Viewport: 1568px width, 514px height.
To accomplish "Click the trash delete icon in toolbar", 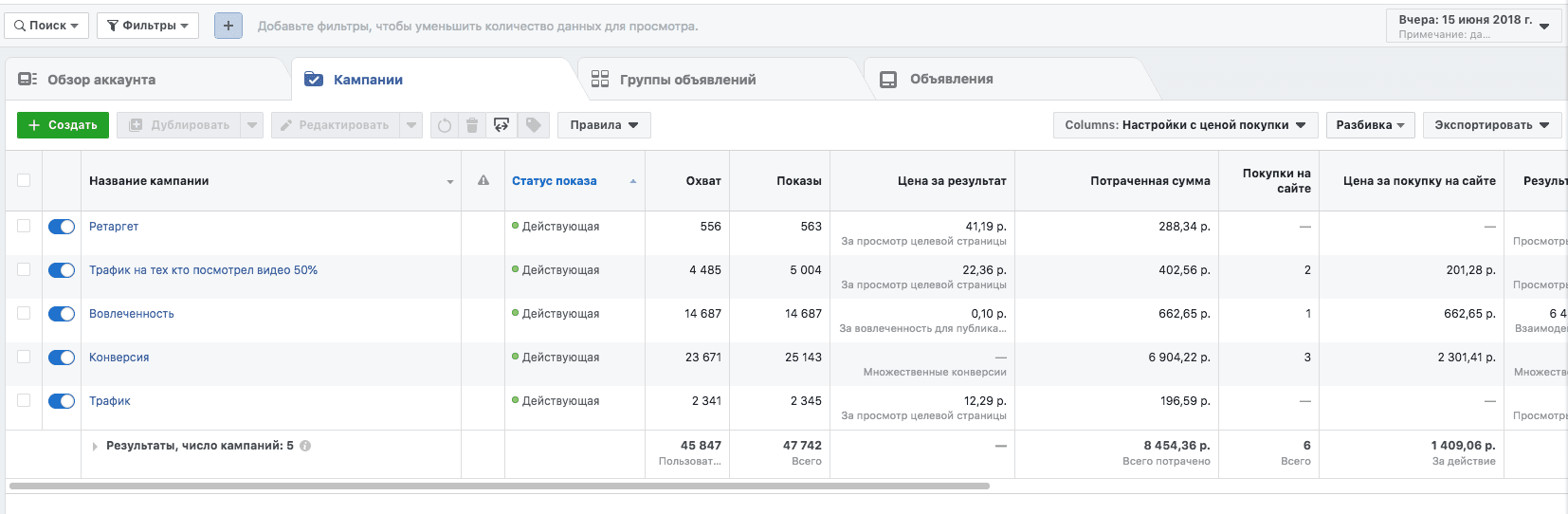I will (472, 125).
